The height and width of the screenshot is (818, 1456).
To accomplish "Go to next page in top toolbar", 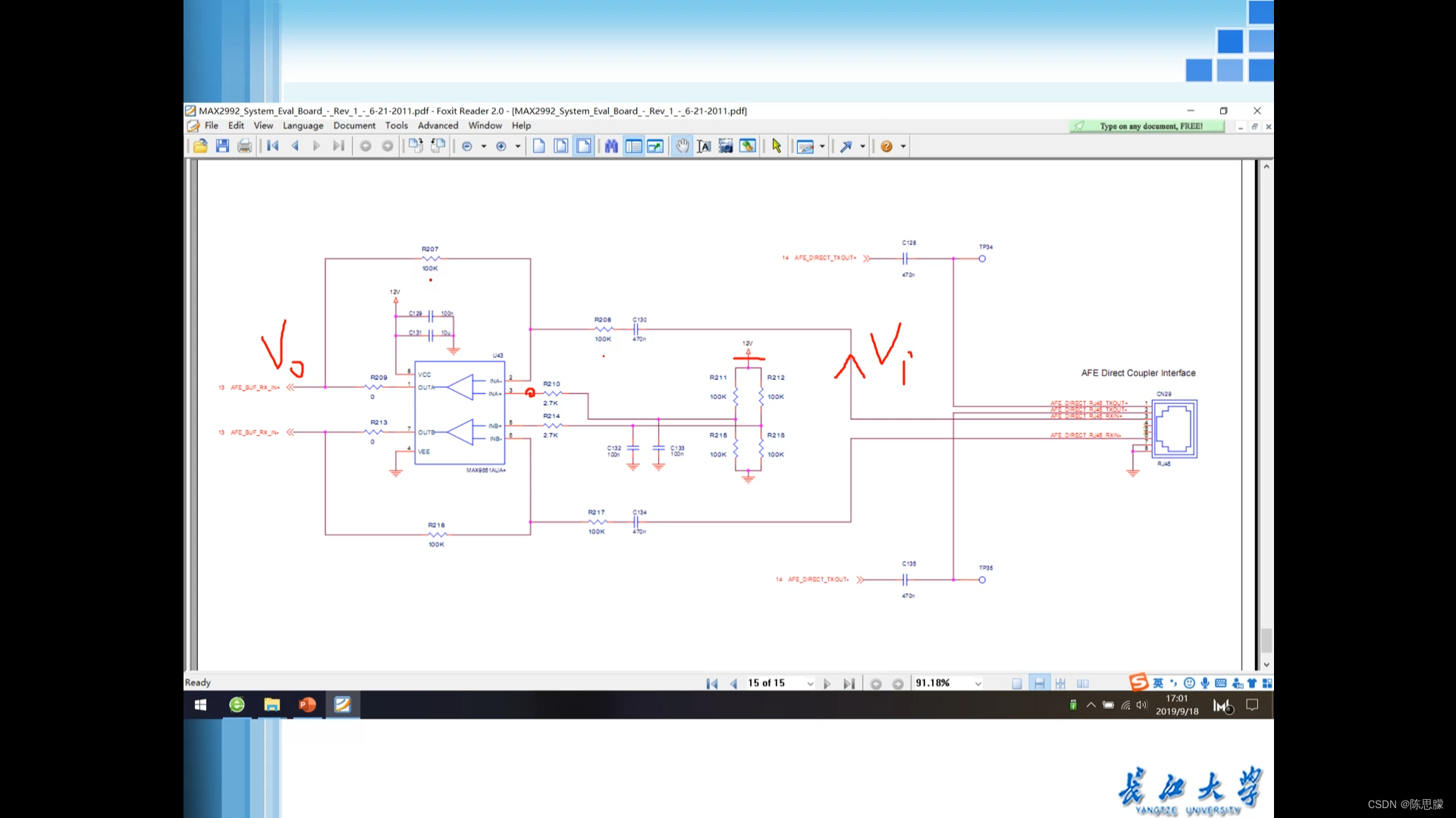I will (x=316, y=146).
